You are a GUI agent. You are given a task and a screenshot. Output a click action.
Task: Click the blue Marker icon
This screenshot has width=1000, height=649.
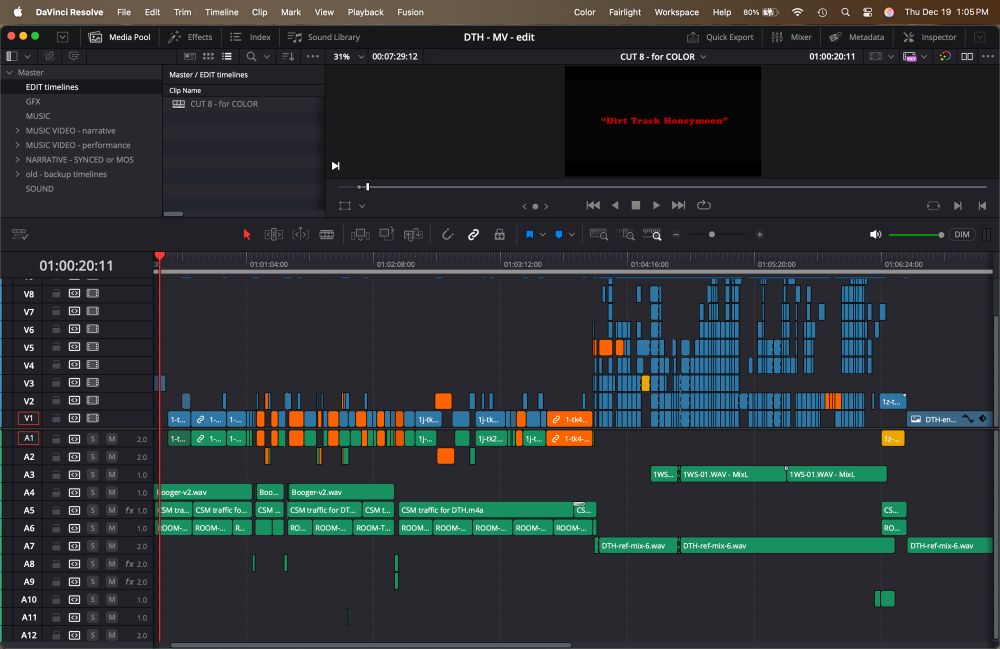(x=559, y=235)
